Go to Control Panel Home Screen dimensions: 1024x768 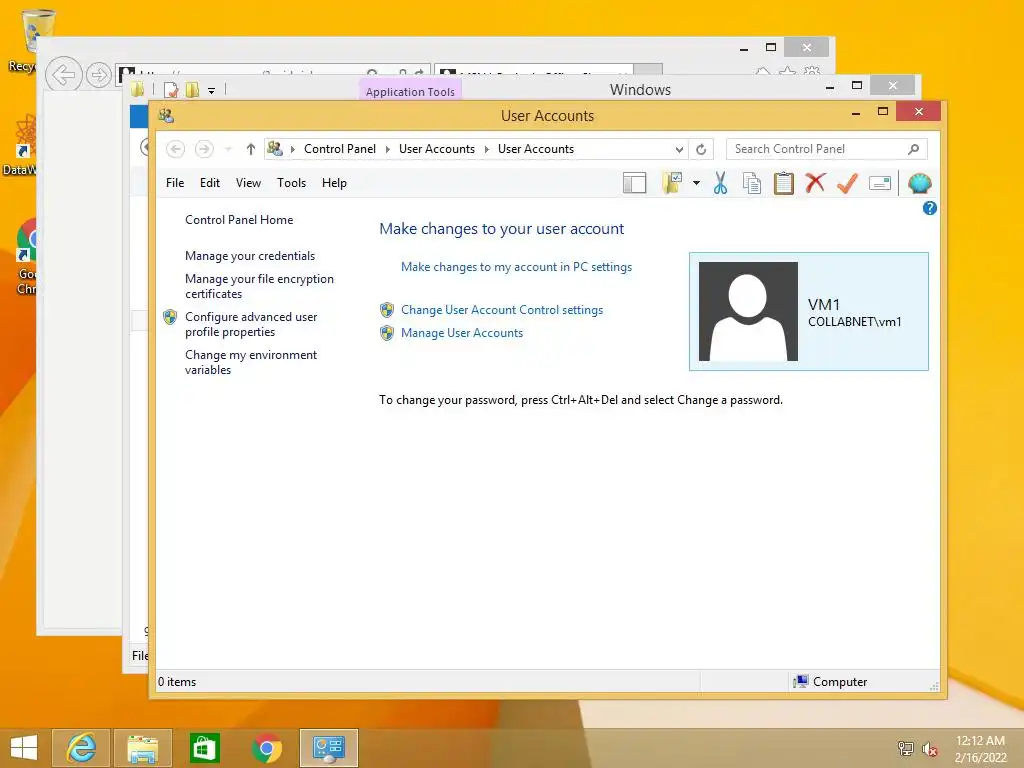239,220
